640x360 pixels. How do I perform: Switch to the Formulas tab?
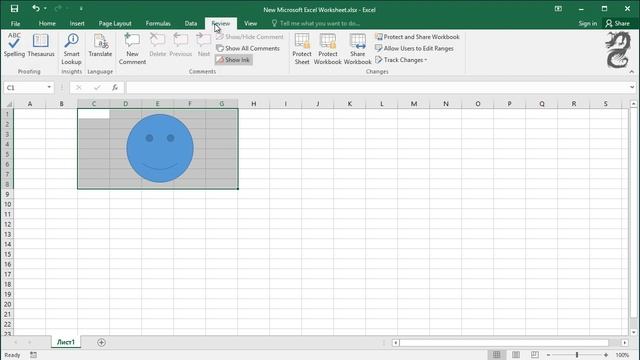(x=158, y=23)
